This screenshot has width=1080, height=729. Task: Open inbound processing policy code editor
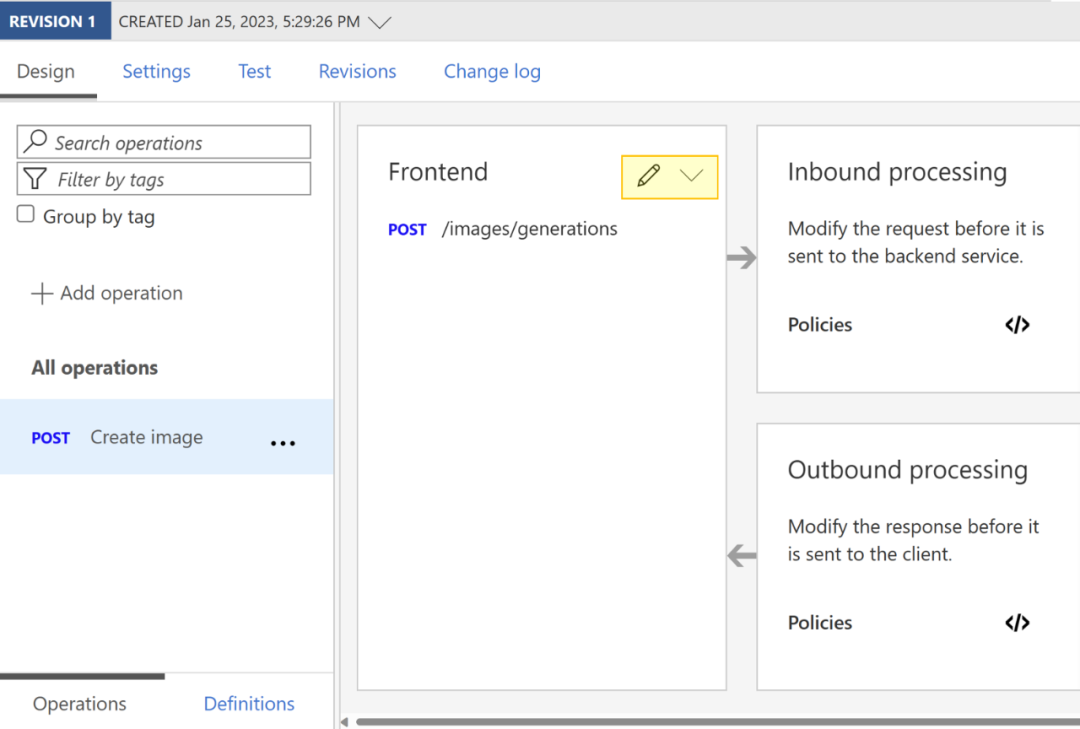1017,324
